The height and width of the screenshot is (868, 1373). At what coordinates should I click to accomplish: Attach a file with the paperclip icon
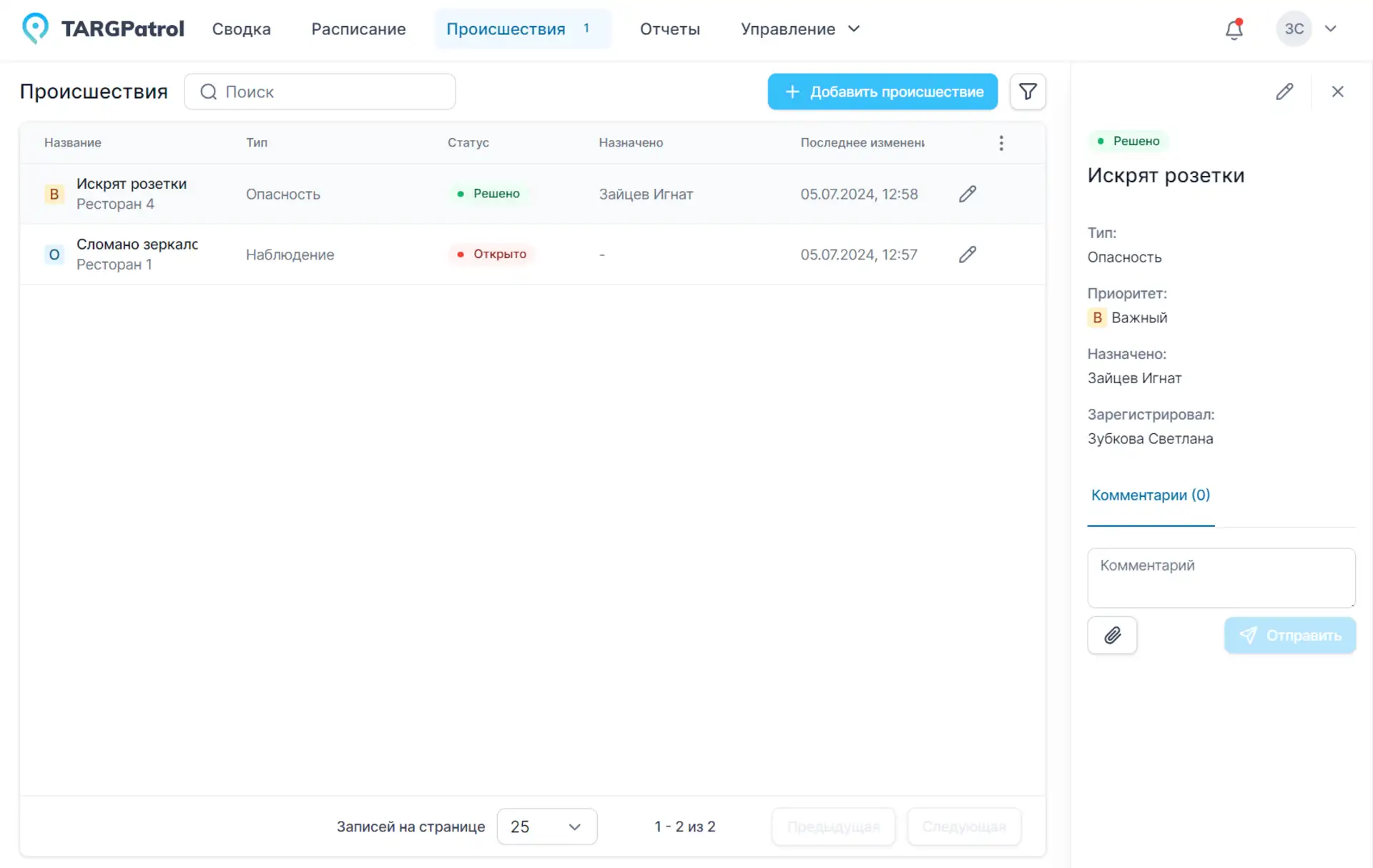1112,635
